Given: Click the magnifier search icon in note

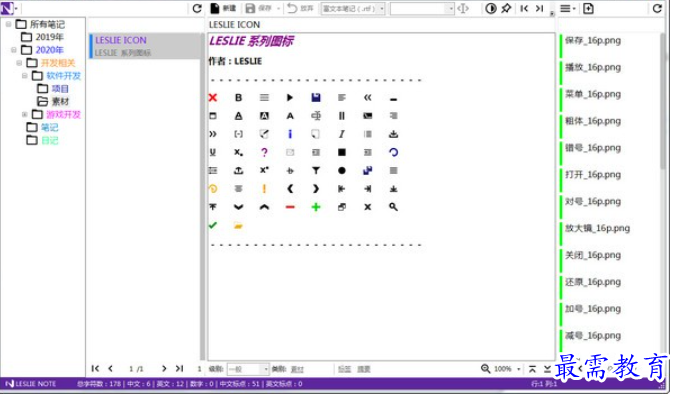Looking at the screenshot, I should click(x=393, y=207).
